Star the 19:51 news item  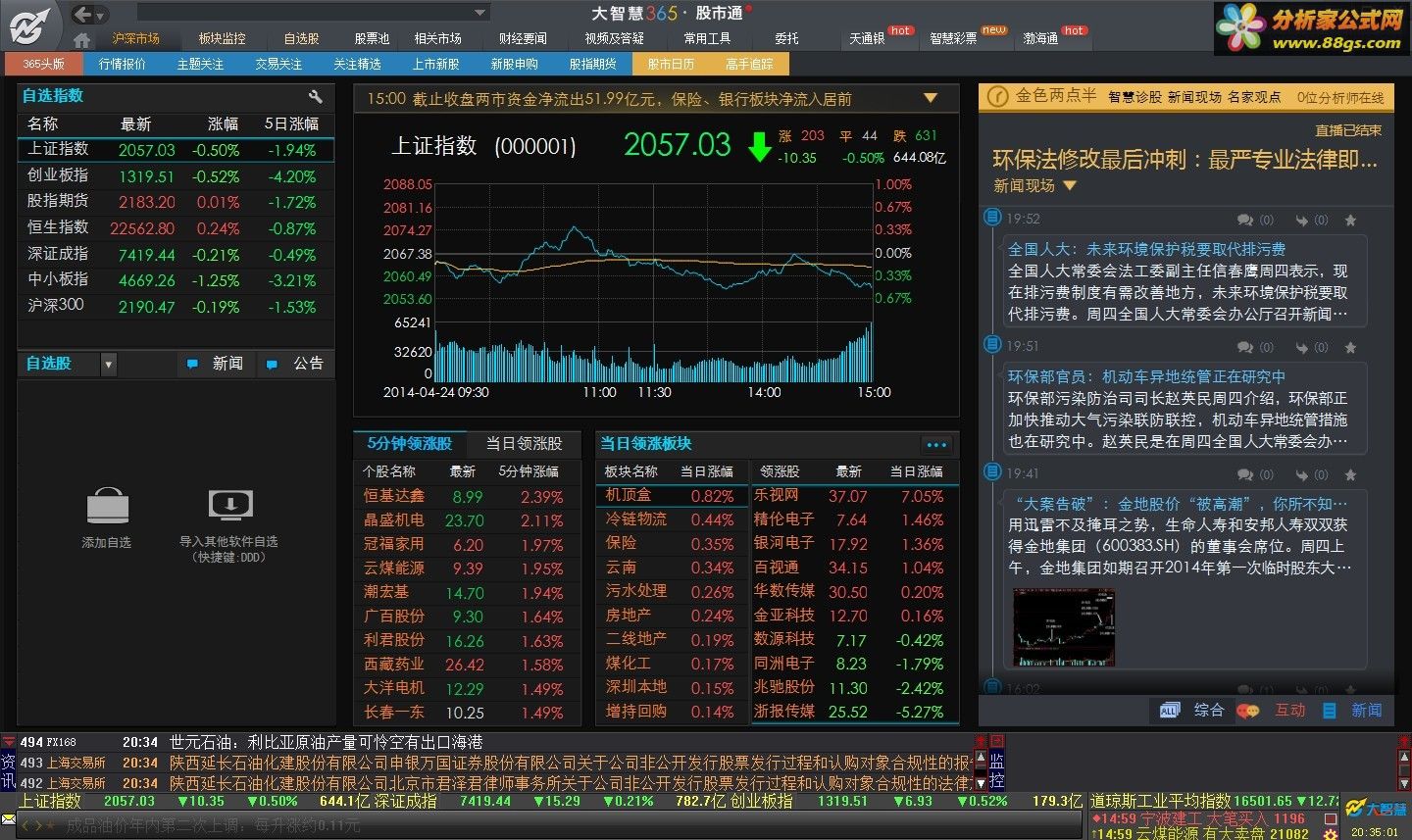(1350, 348)
